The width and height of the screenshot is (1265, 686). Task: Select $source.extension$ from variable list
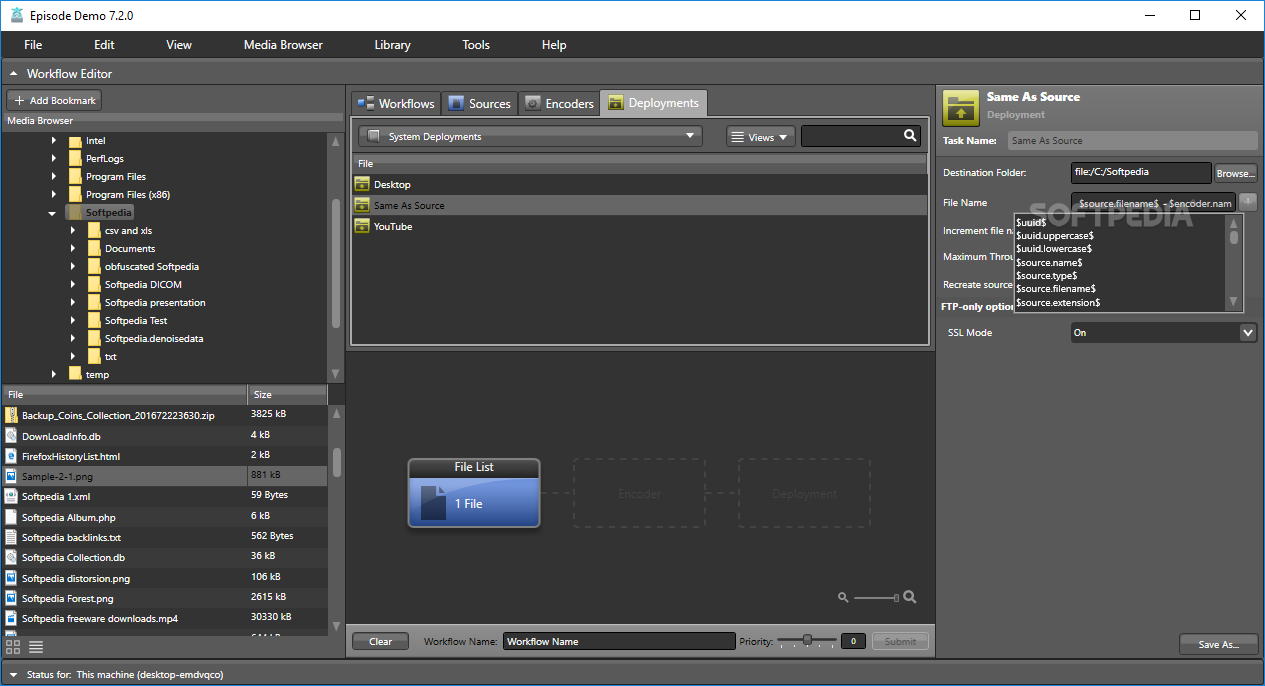pos(1058,302)
